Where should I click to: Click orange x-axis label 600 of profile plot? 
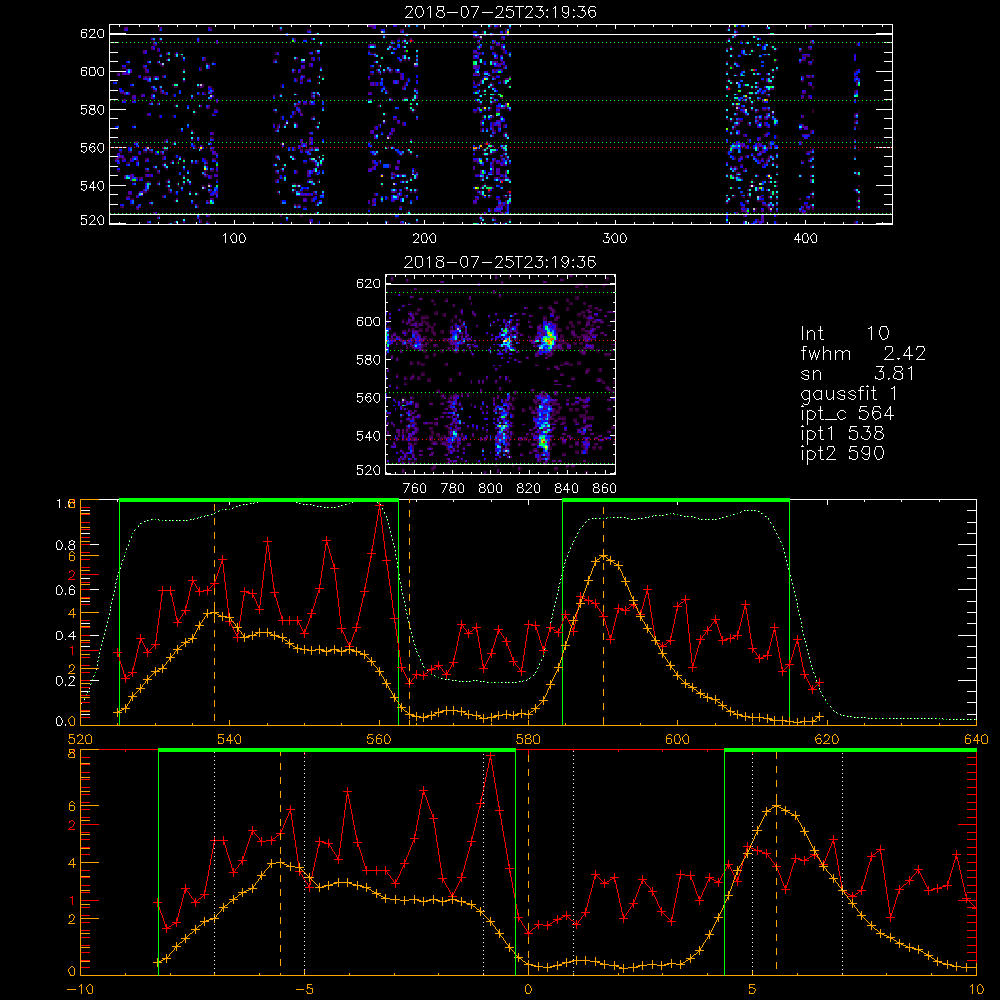(x=677, y=740)
